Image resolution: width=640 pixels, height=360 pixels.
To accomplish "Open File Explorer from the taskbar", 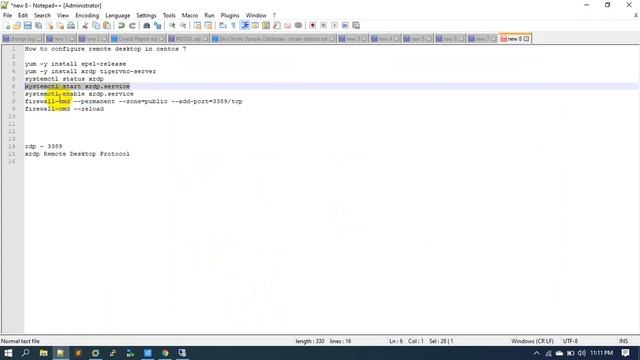I will (43, 353).
